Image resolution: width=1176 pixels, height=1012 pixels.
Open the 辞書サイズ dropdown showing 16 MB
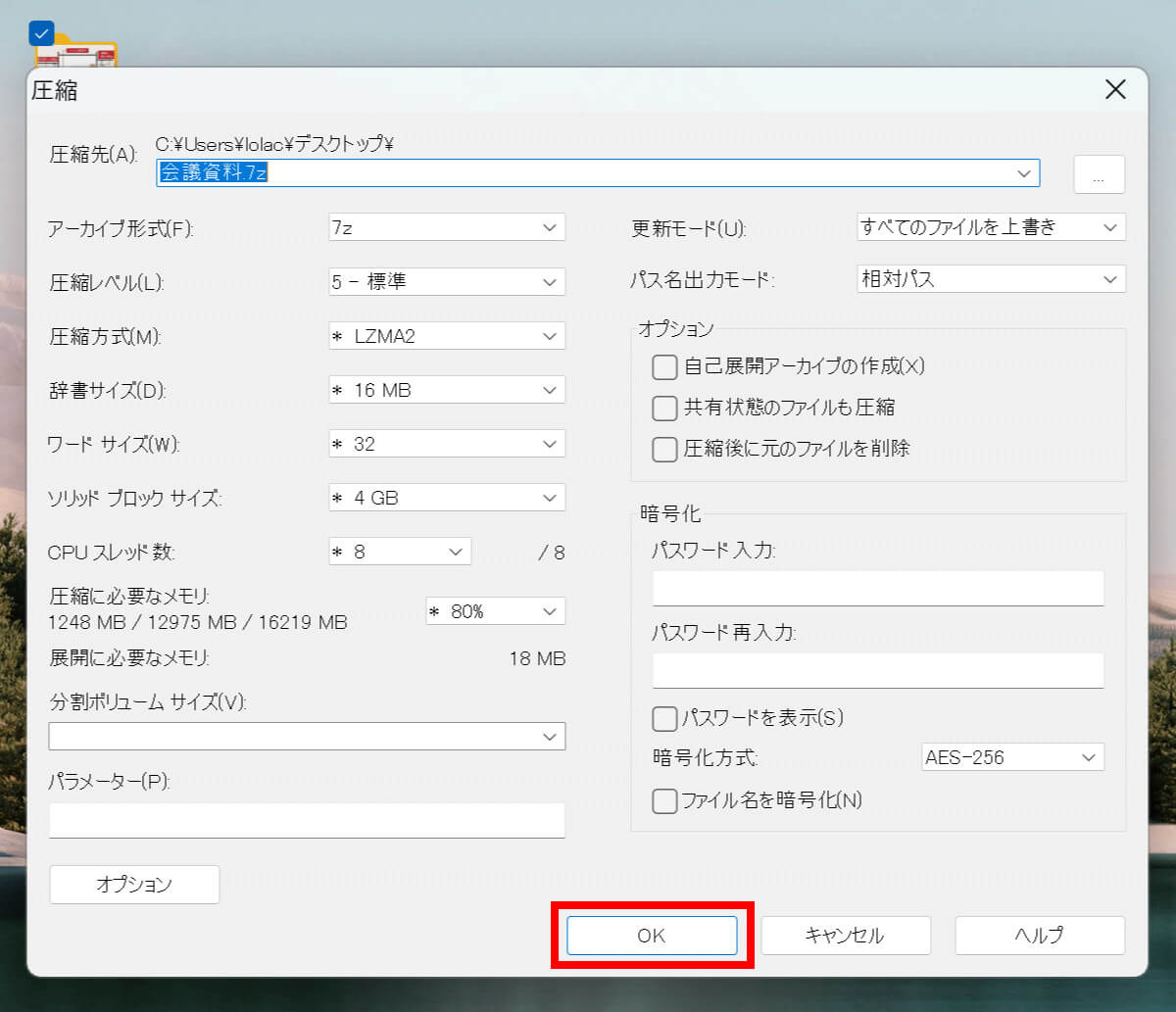447,390
